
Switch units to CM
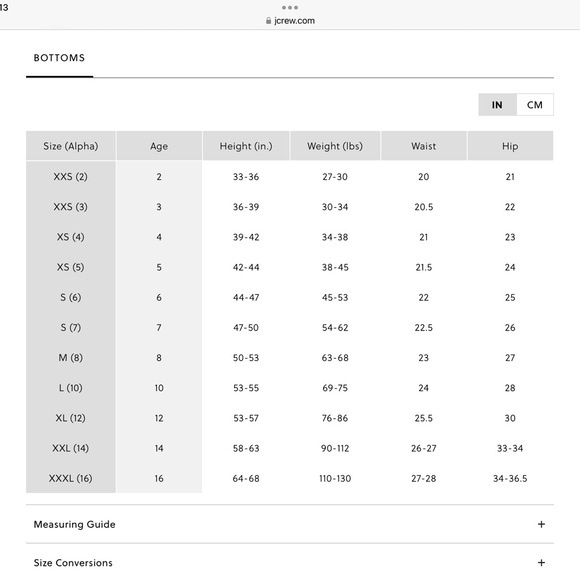[535, 105]
